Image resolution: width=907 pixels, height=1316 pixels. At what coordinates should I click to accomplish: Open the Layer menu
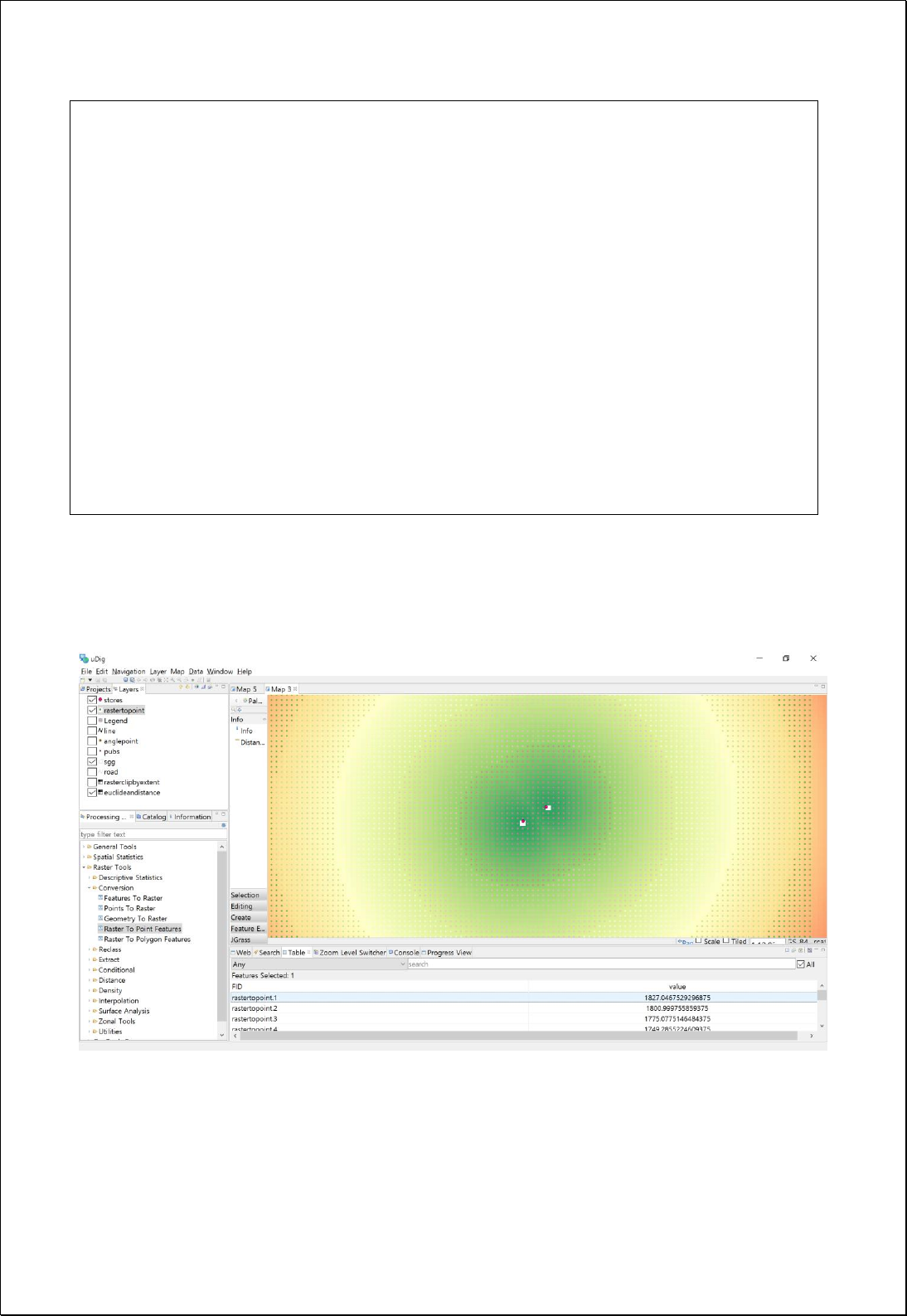click(x=158, y=672)
